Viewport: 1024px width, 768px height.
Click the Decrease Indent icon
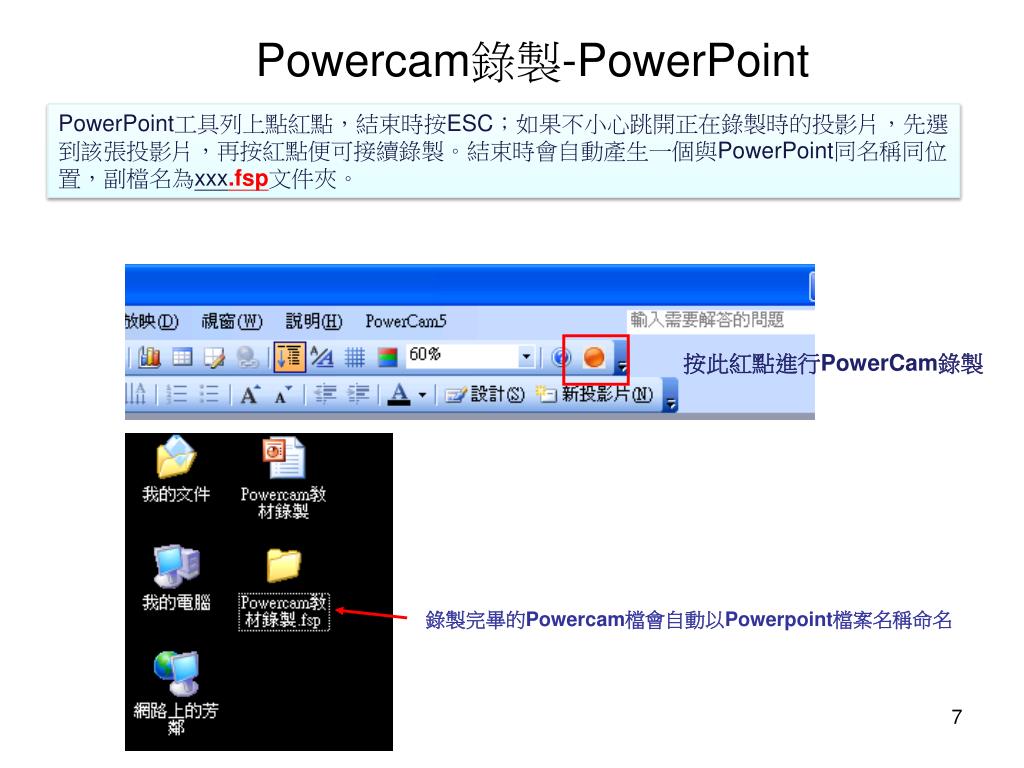325,394
